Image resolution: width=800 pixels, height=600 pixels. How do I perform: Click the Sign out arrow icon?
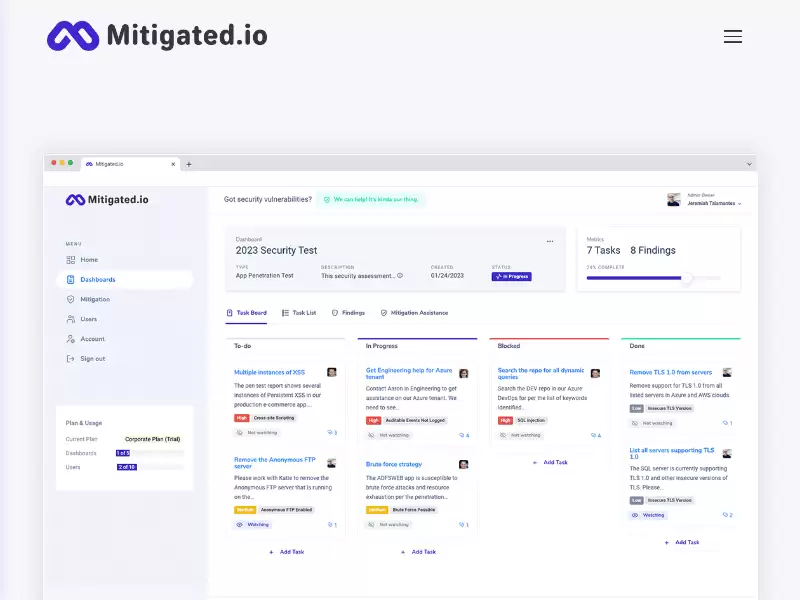click(70, 359)
